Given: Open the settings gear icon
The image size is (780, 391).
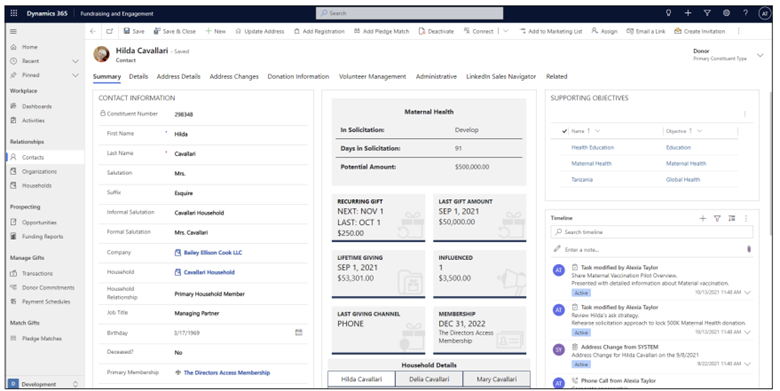Looking at the screenshot, I should [x=726, y=13].
